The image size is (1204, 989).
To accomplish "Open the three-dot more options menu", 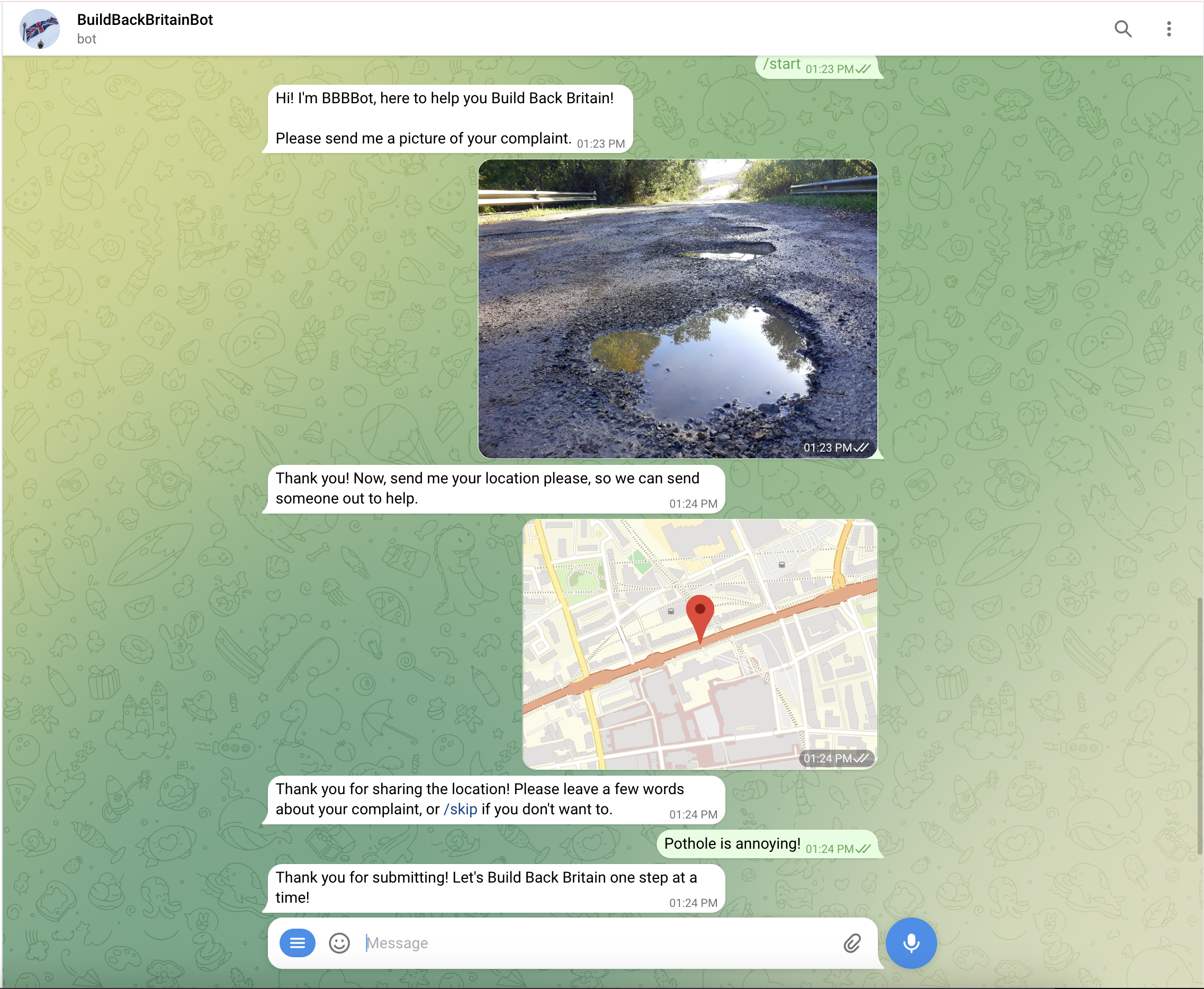I will [1168, 29].
